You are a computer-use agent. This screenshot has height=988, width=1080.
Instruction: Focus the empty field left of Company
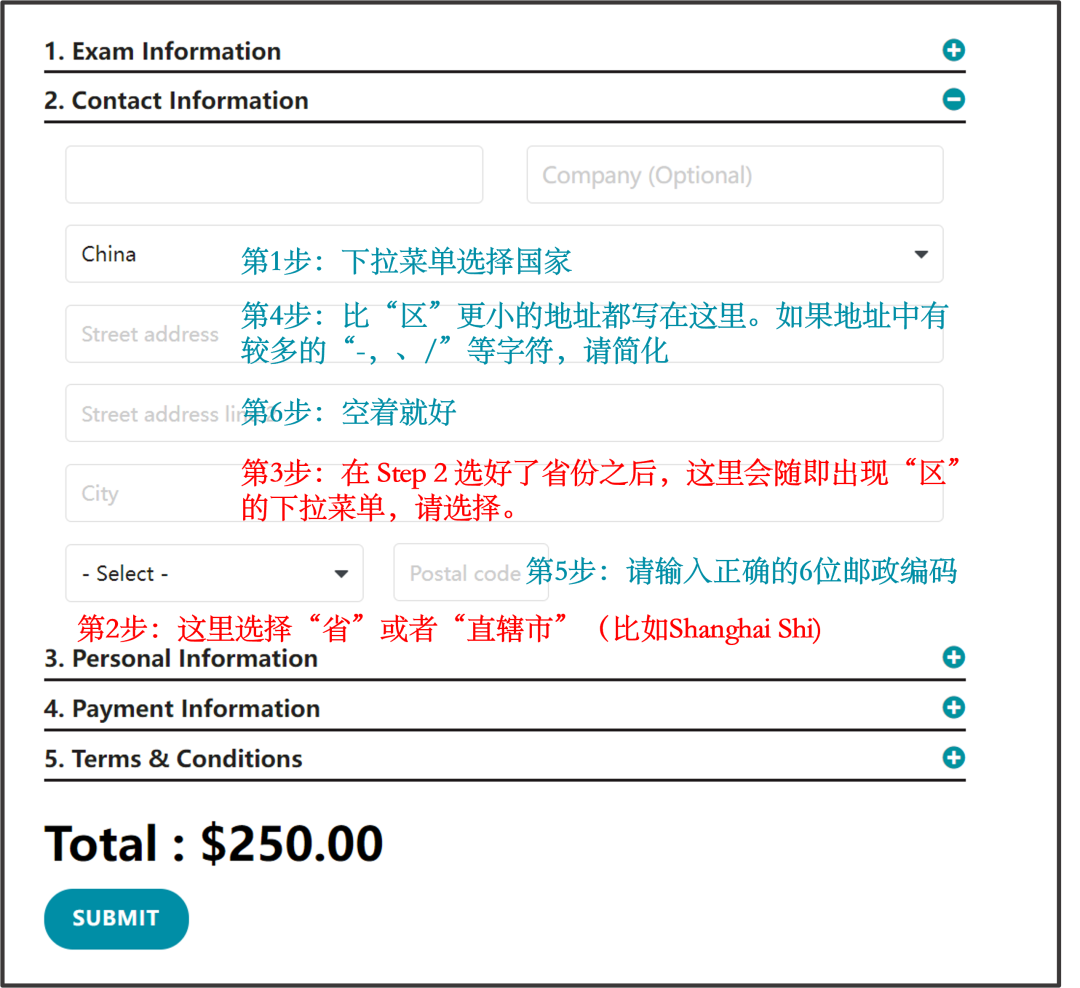(x=274, y=175)
